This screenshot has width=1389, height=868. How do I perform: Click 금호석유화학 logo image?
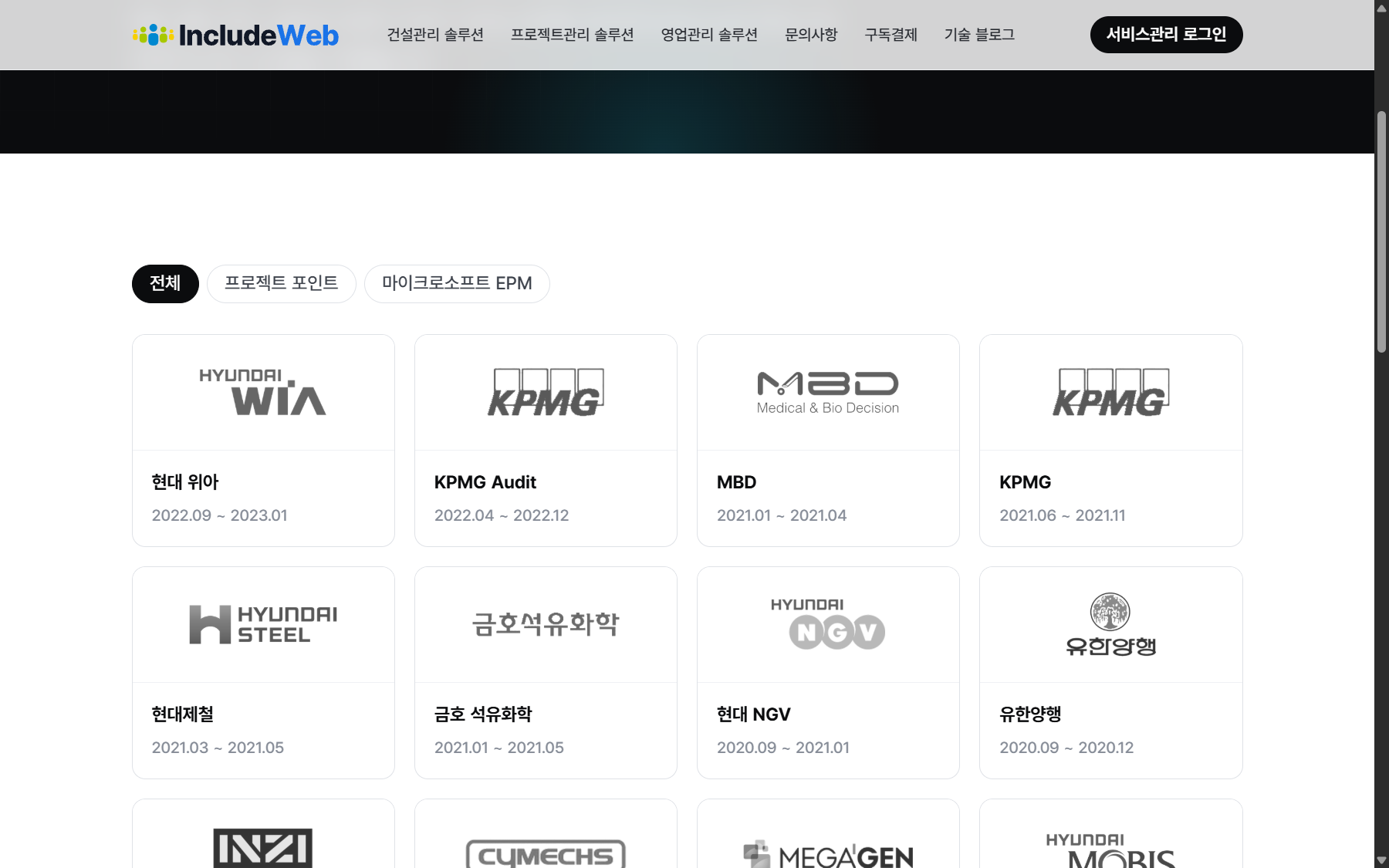tap(546, 624)
